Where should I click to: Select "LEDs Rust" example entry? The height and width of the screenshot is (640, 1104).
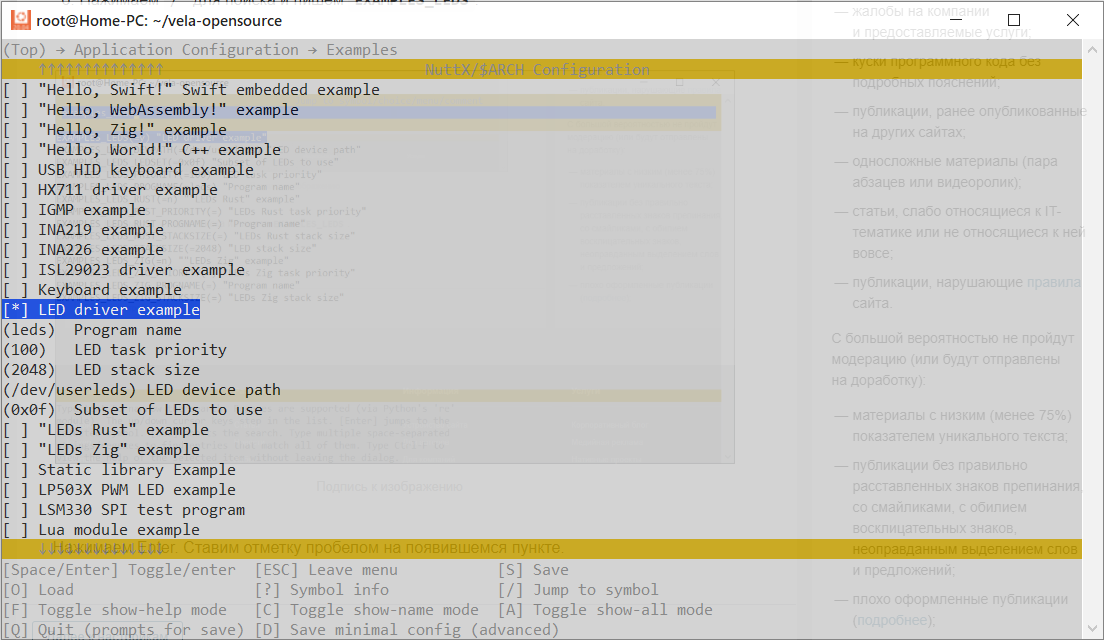coord(106,430)
